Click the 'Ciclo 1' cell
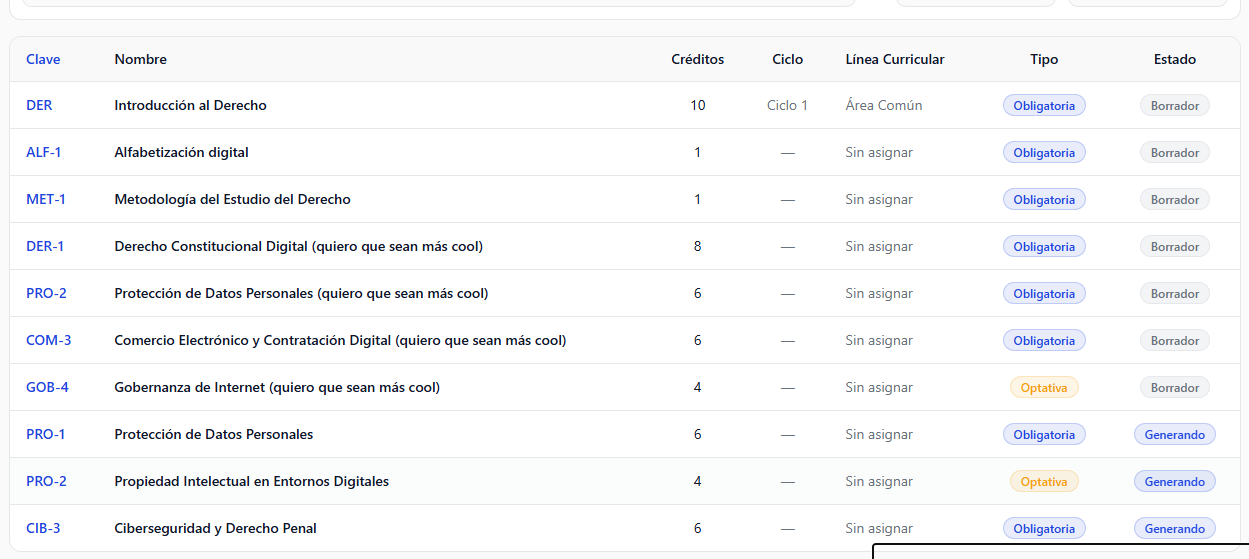The height and width of the screenshot is (559, 1249). click(x=788, y=105)
